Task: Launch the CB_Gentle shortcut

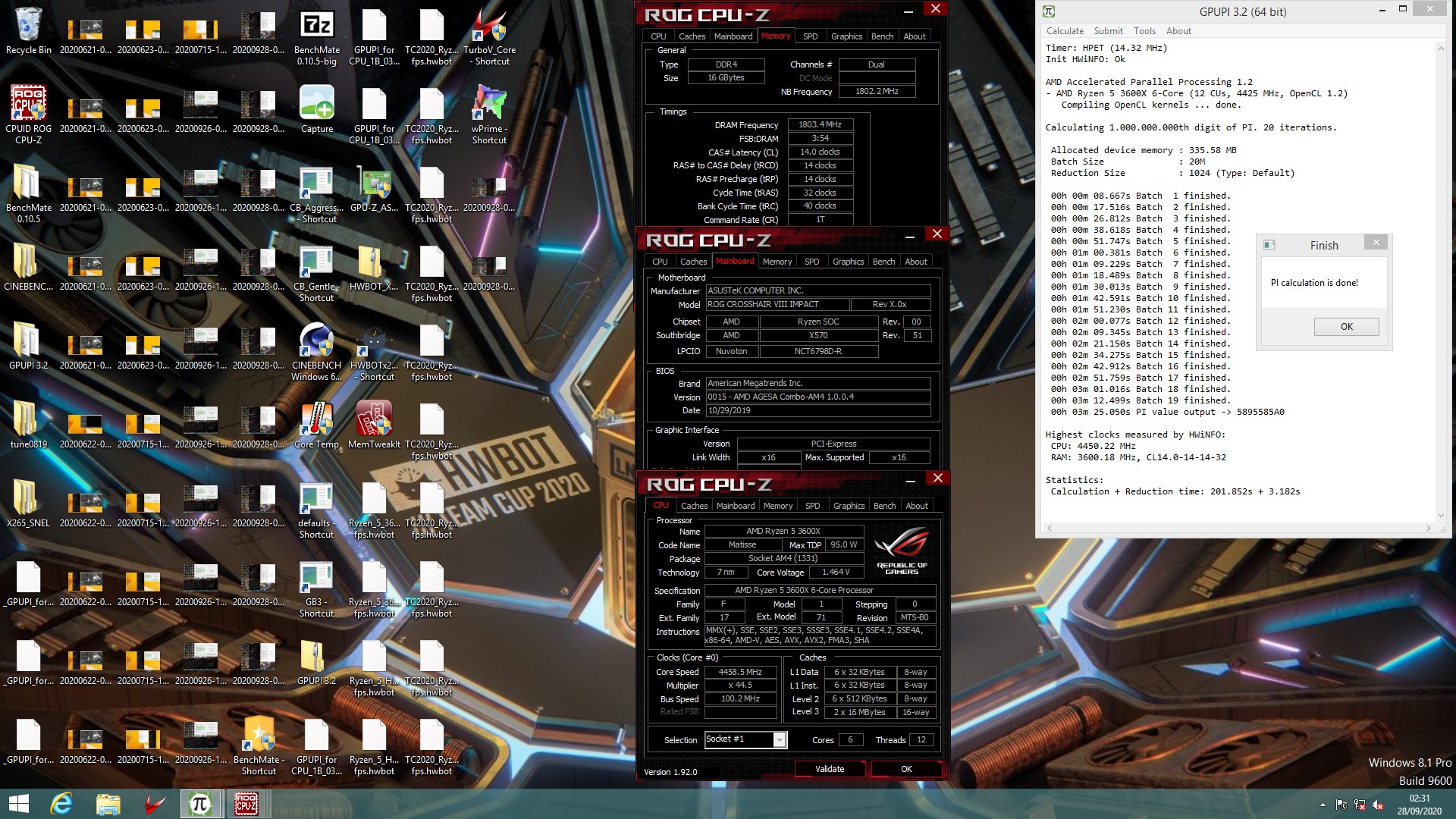Action: (x=316, y=273)
